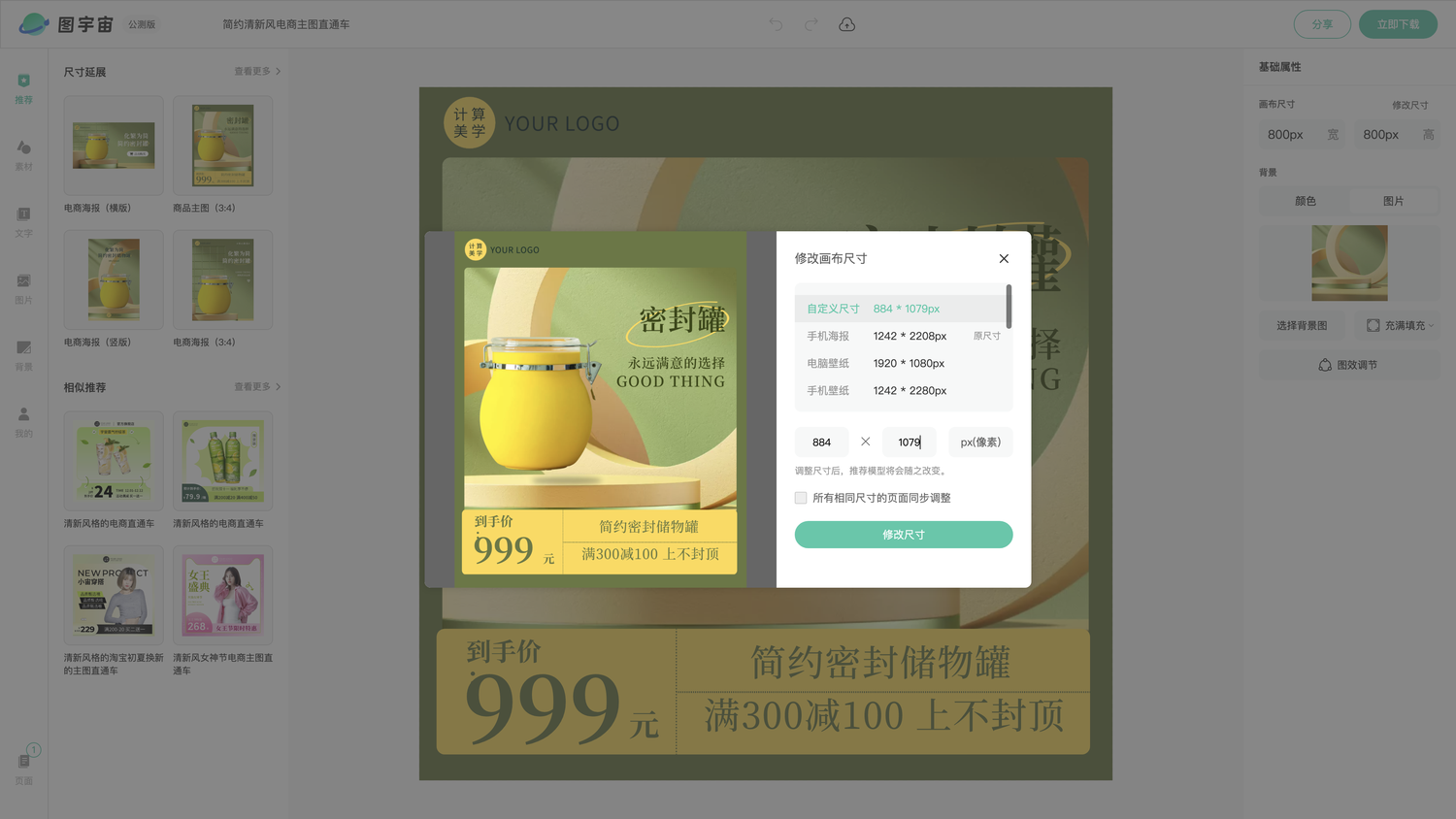Select the 电商海报（竖版） thumbnail
The height and width of the screenshot is (819, 1456).
pos(114,279)
